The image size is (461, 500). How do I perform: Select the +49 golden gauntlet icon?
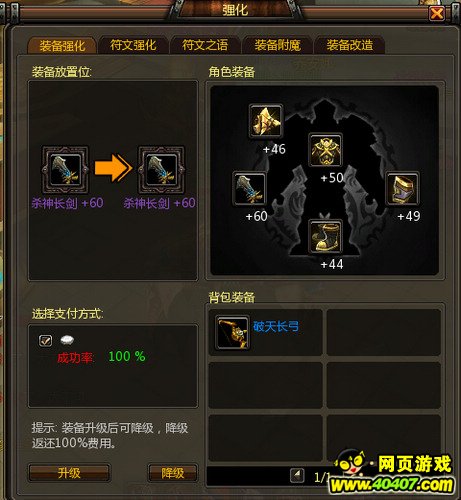coord(403,189)
